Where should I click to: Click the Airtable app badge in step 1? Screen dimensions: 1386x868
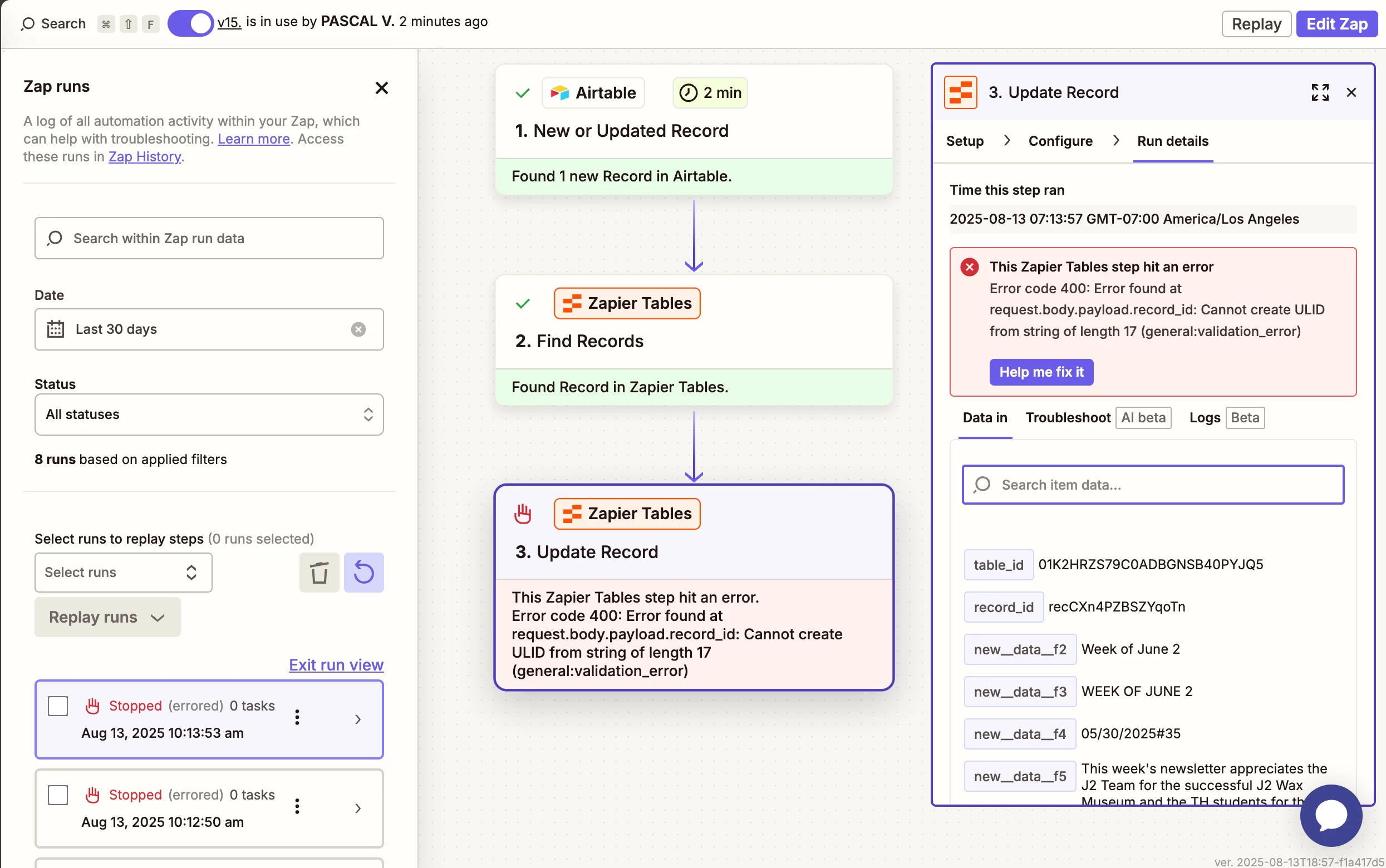593,93
